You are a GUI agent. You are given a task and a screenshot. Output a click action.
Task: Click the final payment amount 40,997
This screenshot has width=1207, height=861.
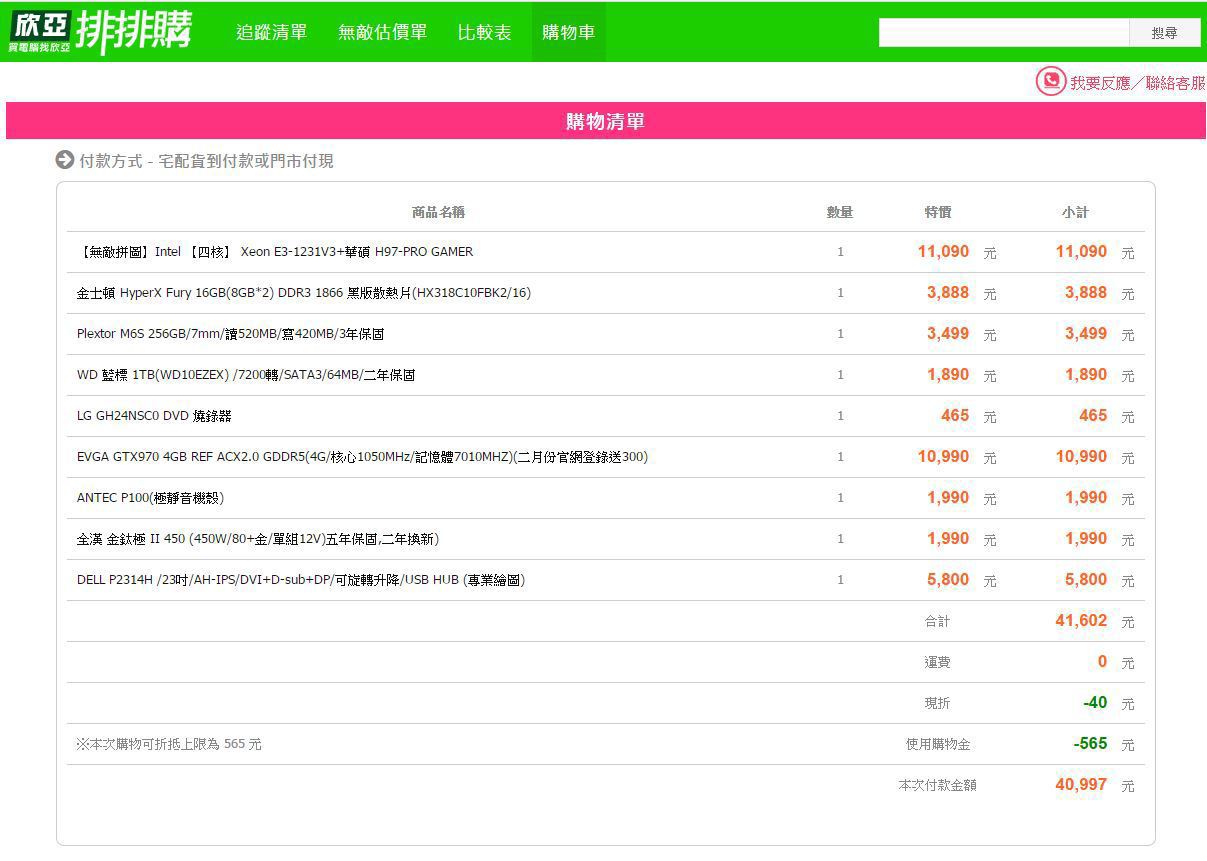point(1081,785)
